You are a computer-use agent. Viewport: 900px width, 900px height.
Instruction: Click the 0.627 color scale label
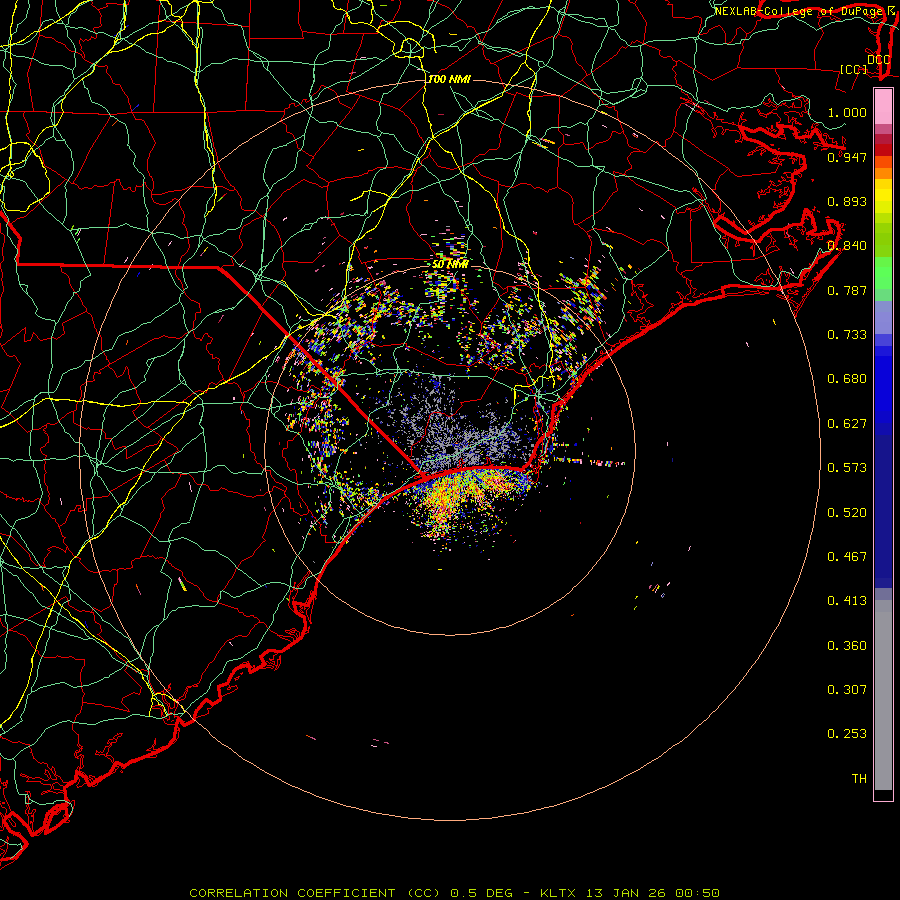click(847, 424)
